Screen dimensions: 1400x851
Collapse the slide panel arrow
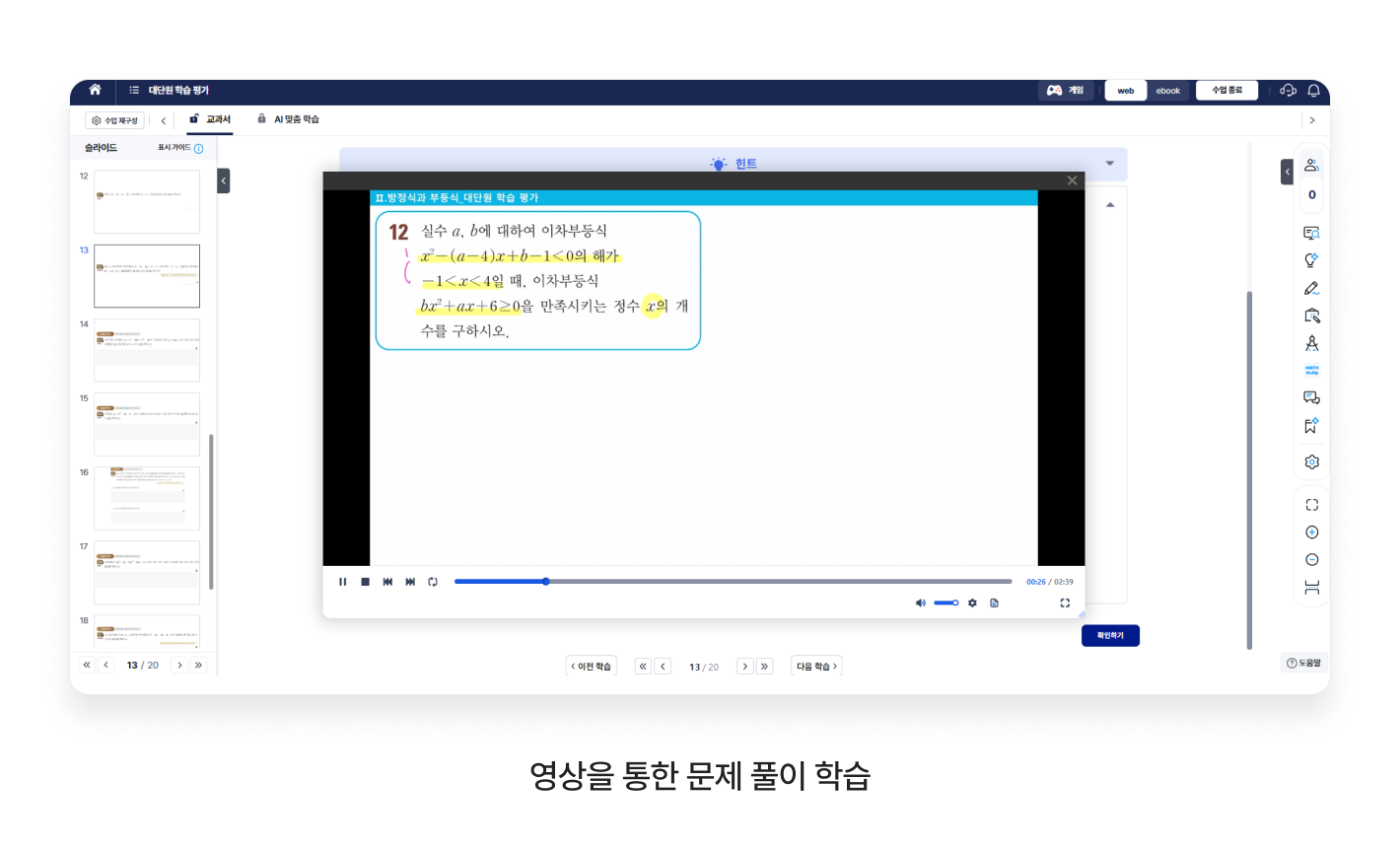(224, 180)
